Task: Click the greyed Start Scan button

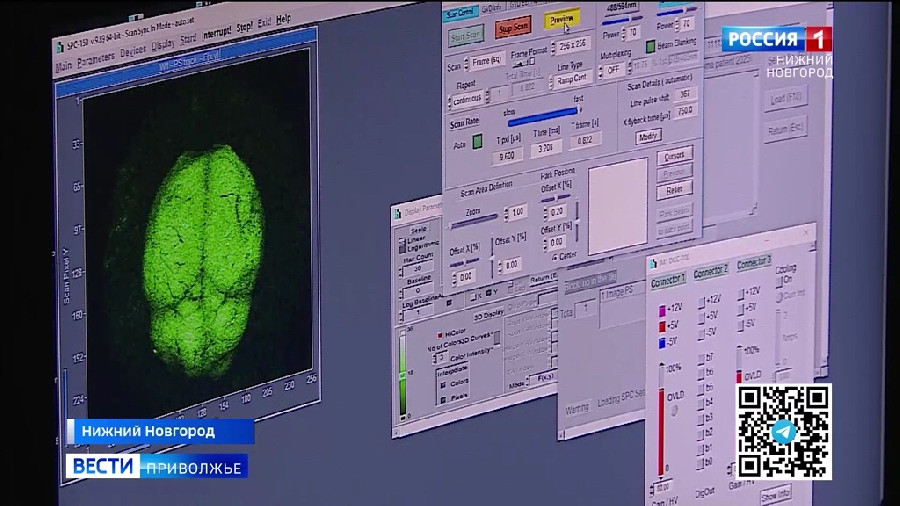Action: (x=465, y=37)
